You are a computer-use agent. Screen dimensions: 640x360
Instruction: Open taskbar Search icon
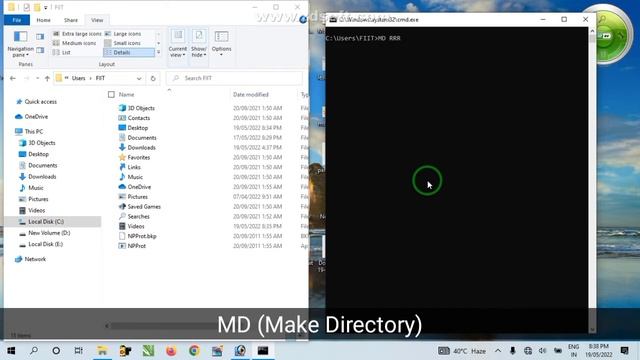[x=34, y=351]
